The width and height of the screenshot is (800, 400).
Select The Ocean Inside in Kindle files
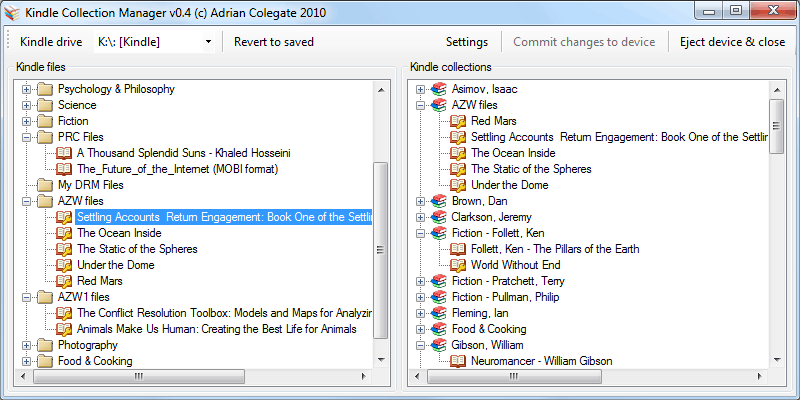(118, 233)
